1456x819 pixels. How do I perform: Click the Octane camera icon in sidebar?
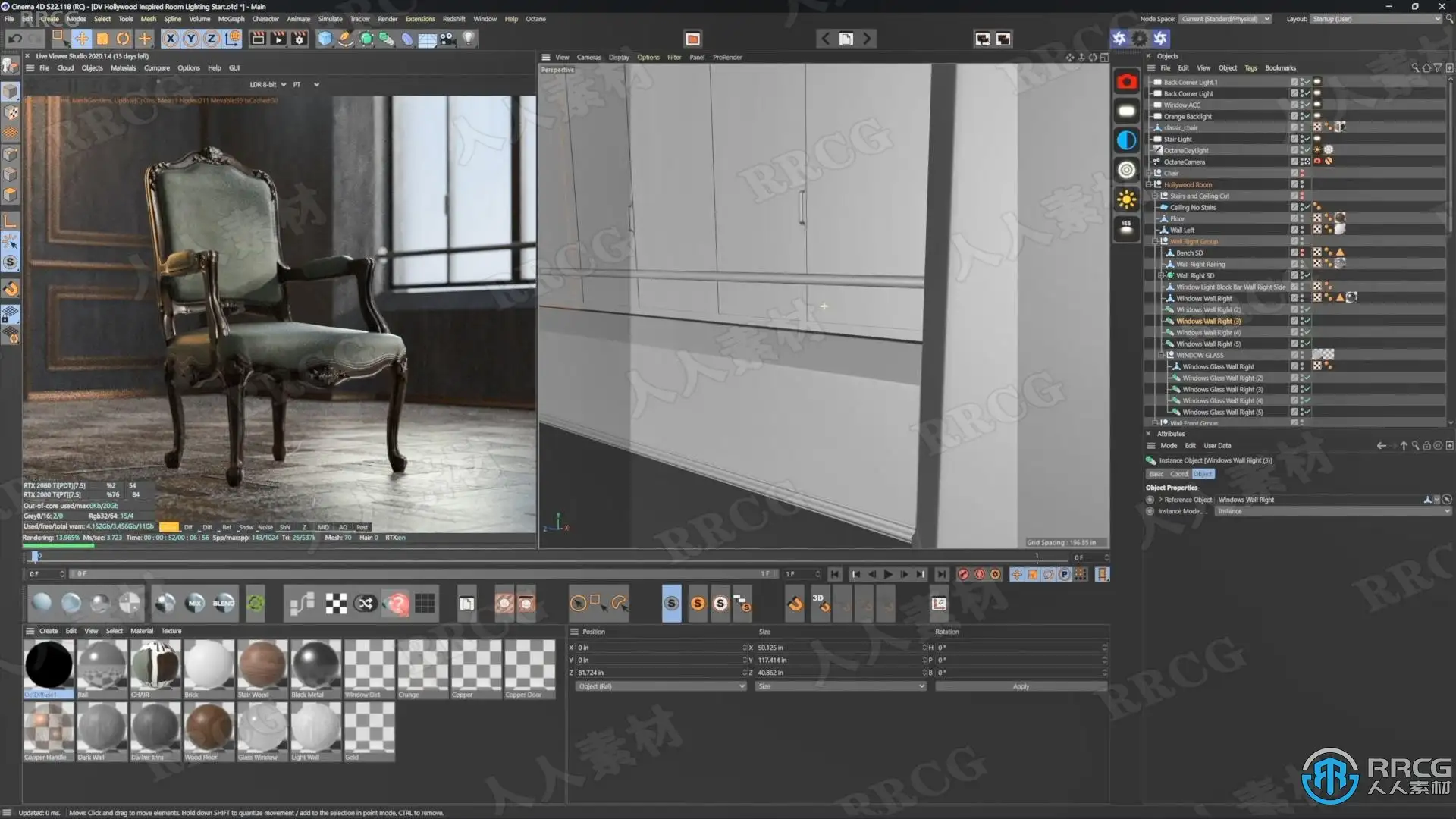pyautogui.click(x=1126, y=82)
